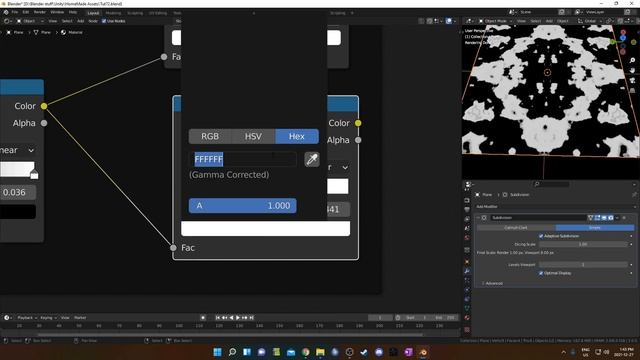Switch to the UV Editing workspace tab

click(x=158, y=13)
